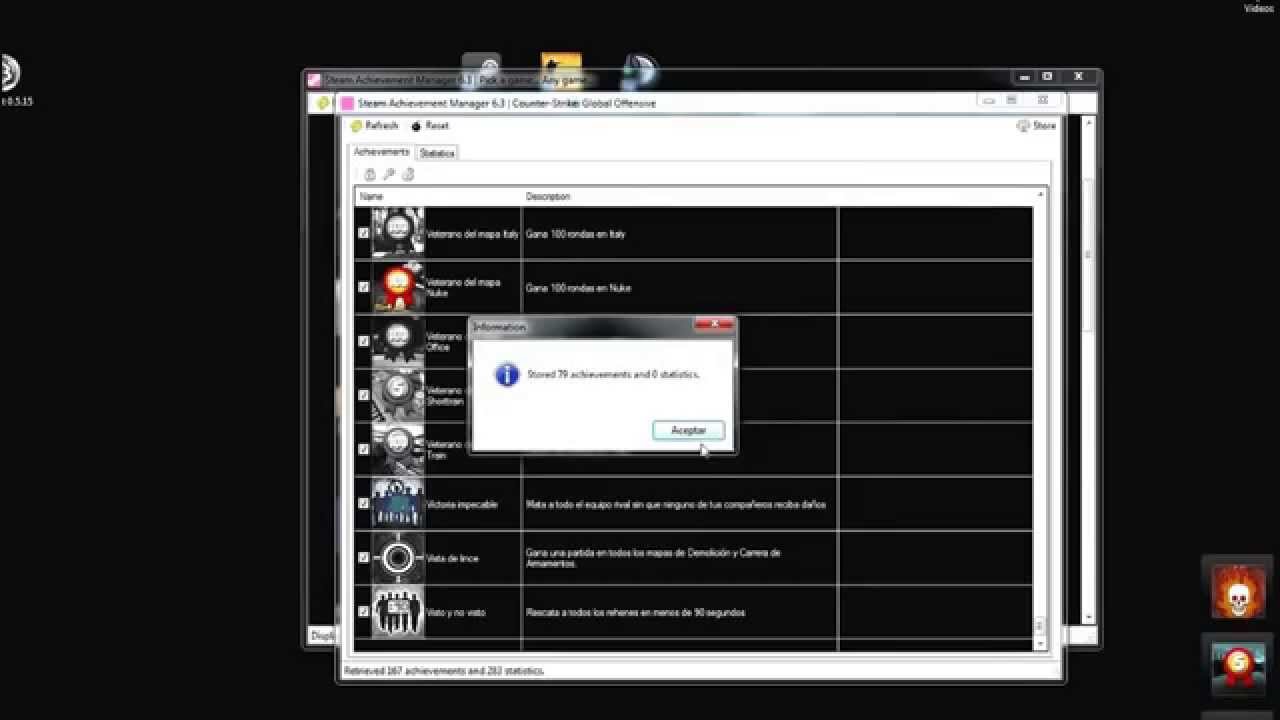Click 'Visto y no visto' name text
This screenshot has height=720, width=1280.
pos(455,612)
